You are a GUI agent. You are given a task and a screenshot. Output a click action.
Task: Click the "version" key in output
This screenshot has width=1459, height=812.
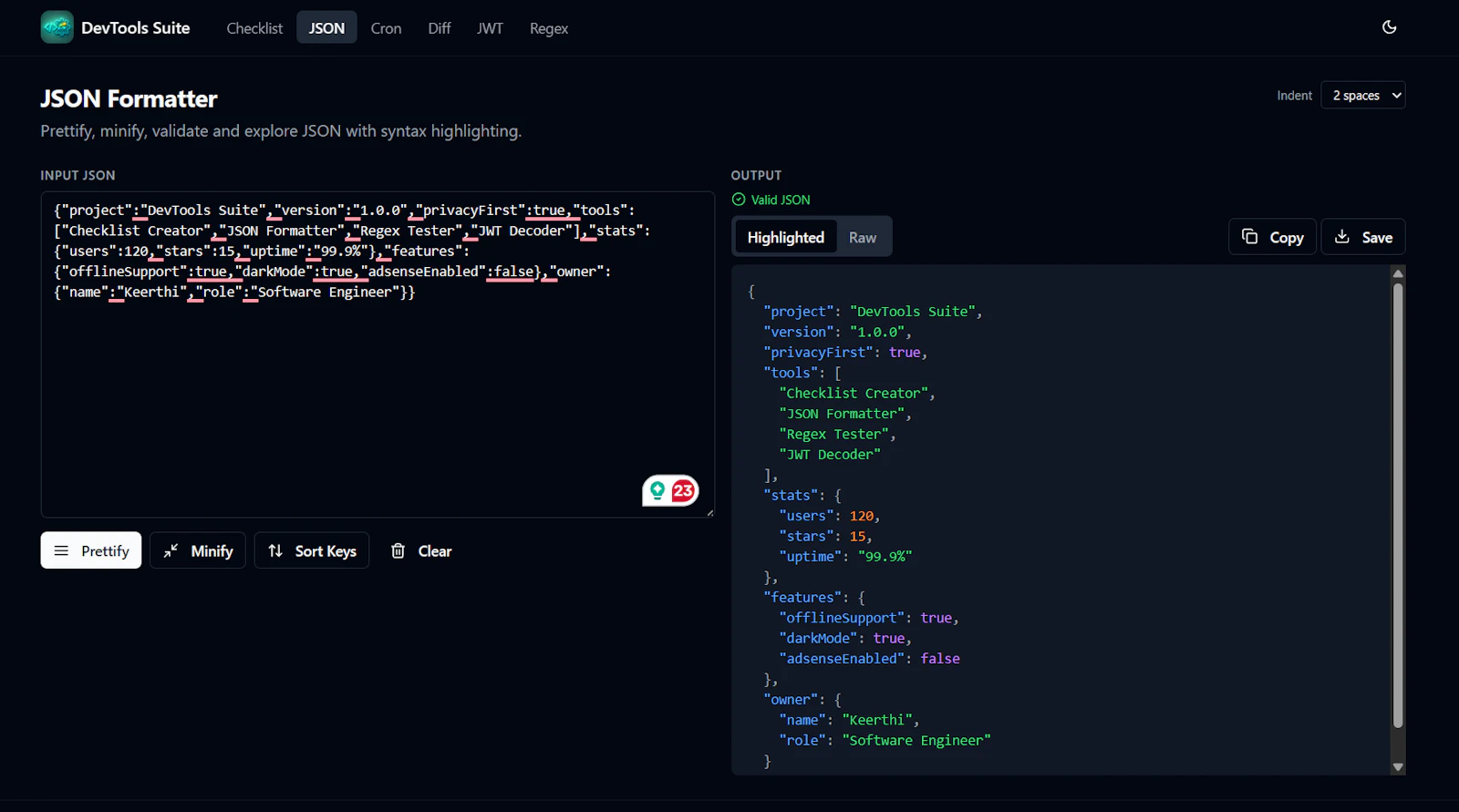[x=799, y=332]
